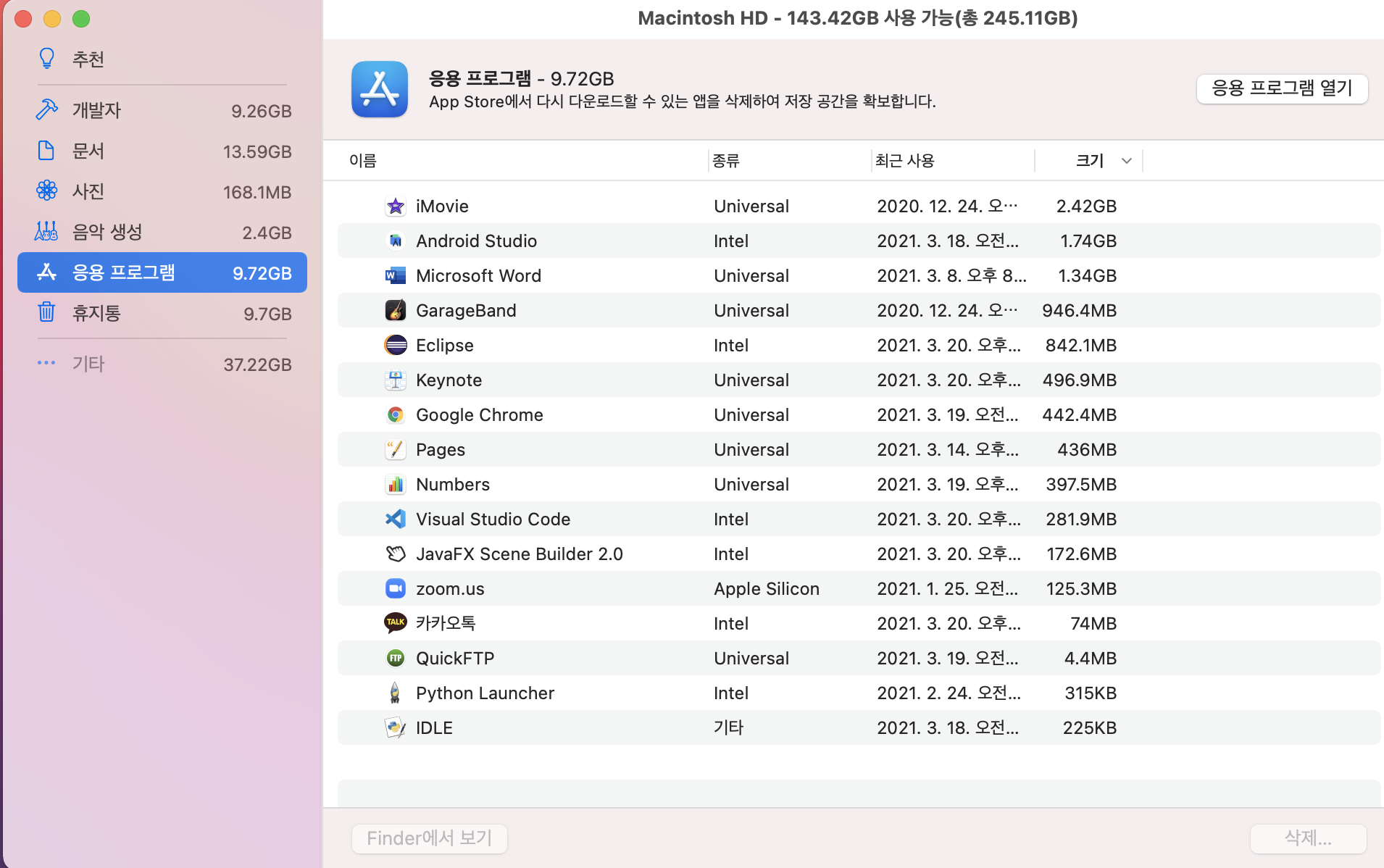Click the Pages app icon
1384x868 pixels.
click(x=395, y=450)
